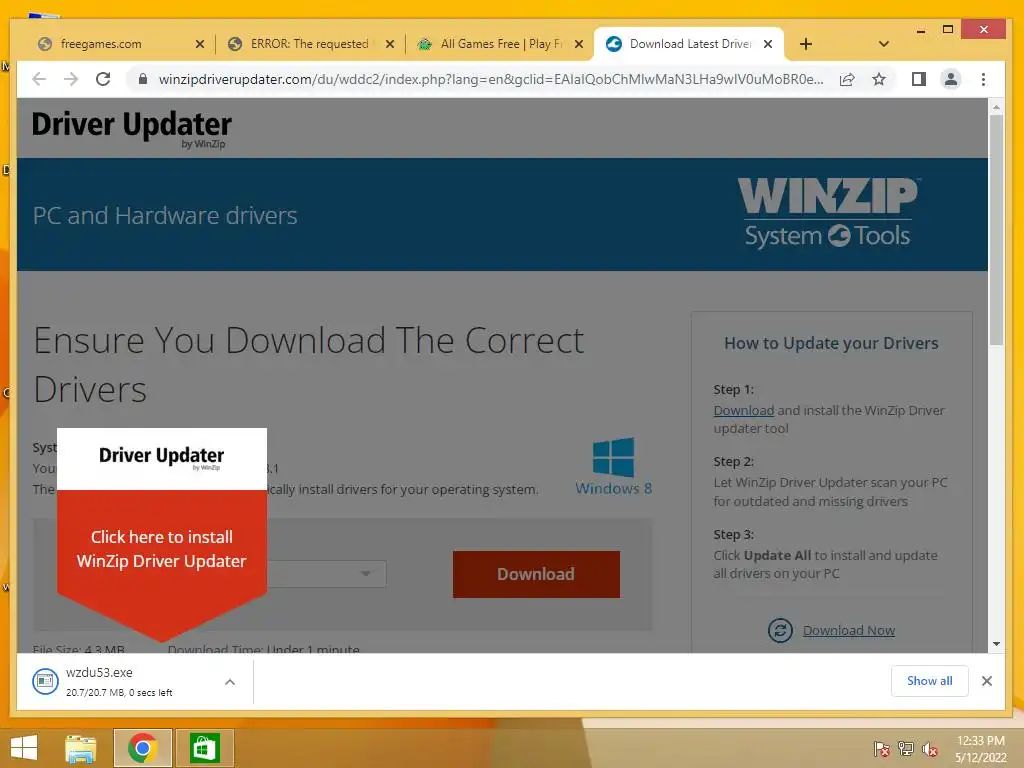Click the circular refresh icon beside Download Now
Viewport: 1024px width, 768px height.
[780, 631]
